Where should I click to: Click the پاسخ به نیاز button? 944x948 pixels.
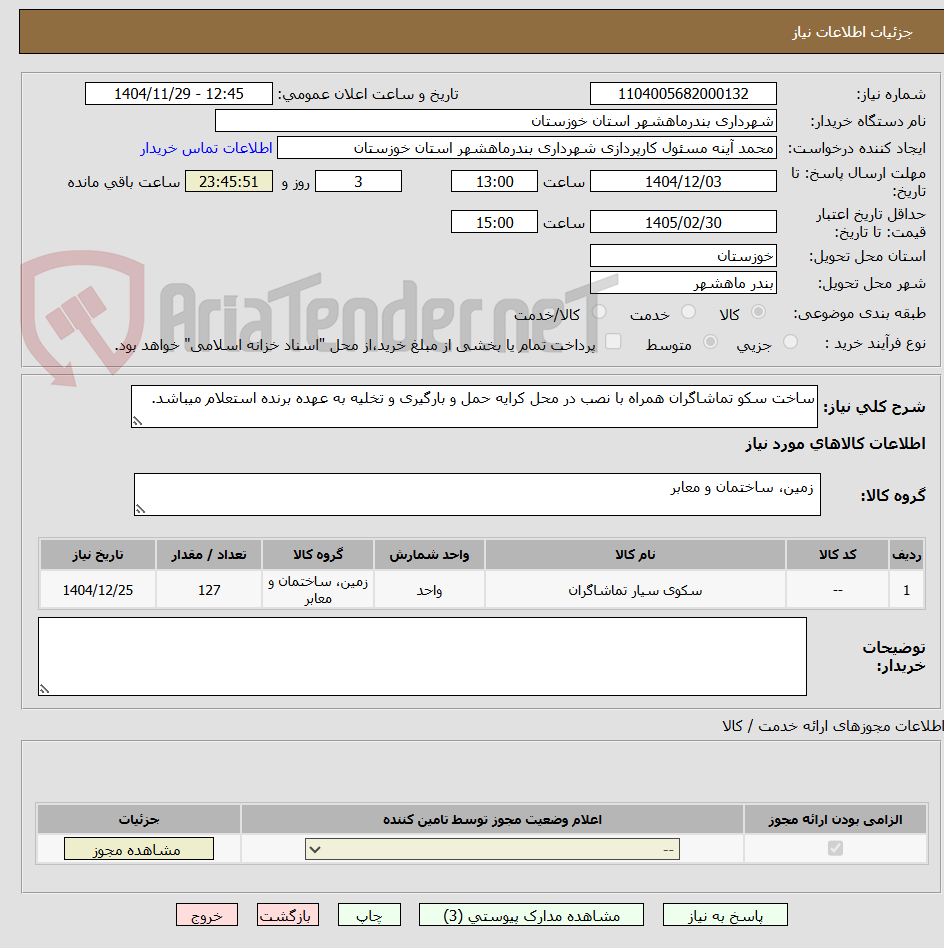725,915
